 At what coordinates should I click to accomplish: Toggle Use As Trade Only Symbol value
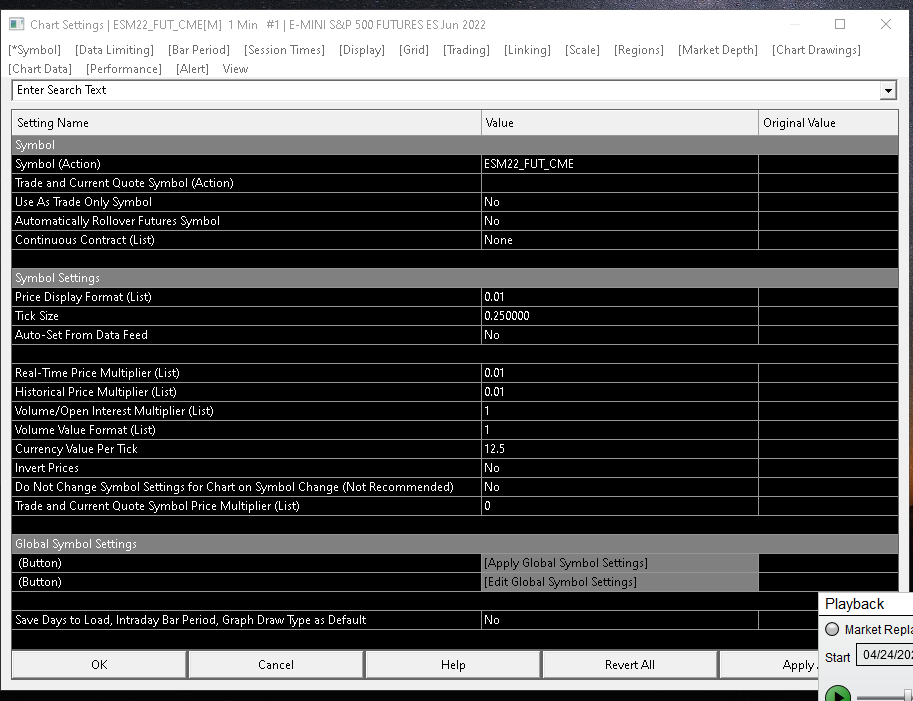(620, 202)
